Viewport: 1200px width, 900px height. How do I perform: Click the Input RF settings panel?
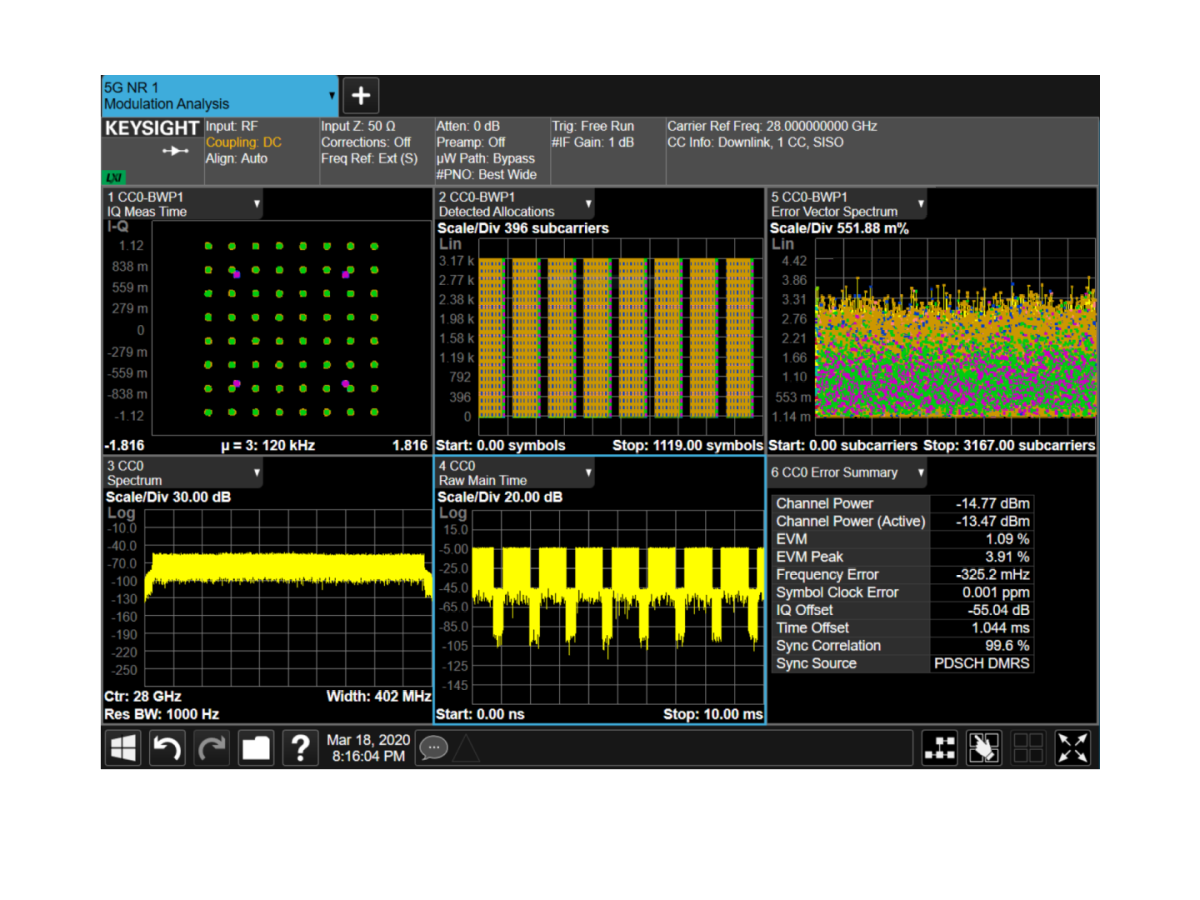(260, 150)
